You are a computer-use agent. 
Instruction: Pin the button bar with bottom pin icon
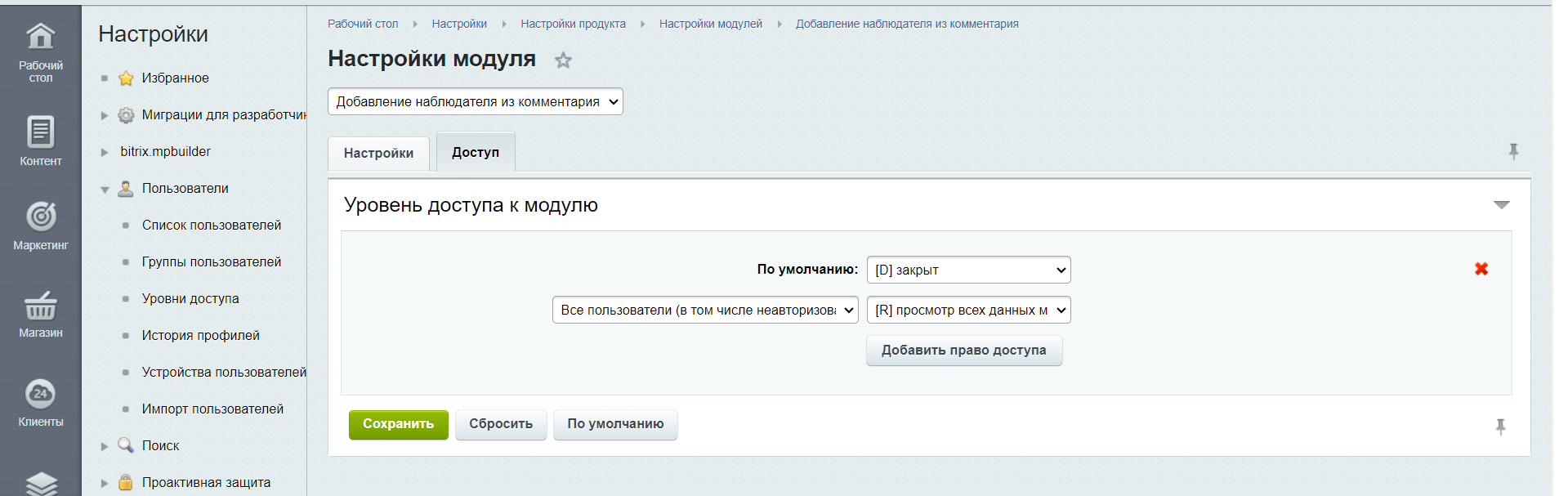1500,426
